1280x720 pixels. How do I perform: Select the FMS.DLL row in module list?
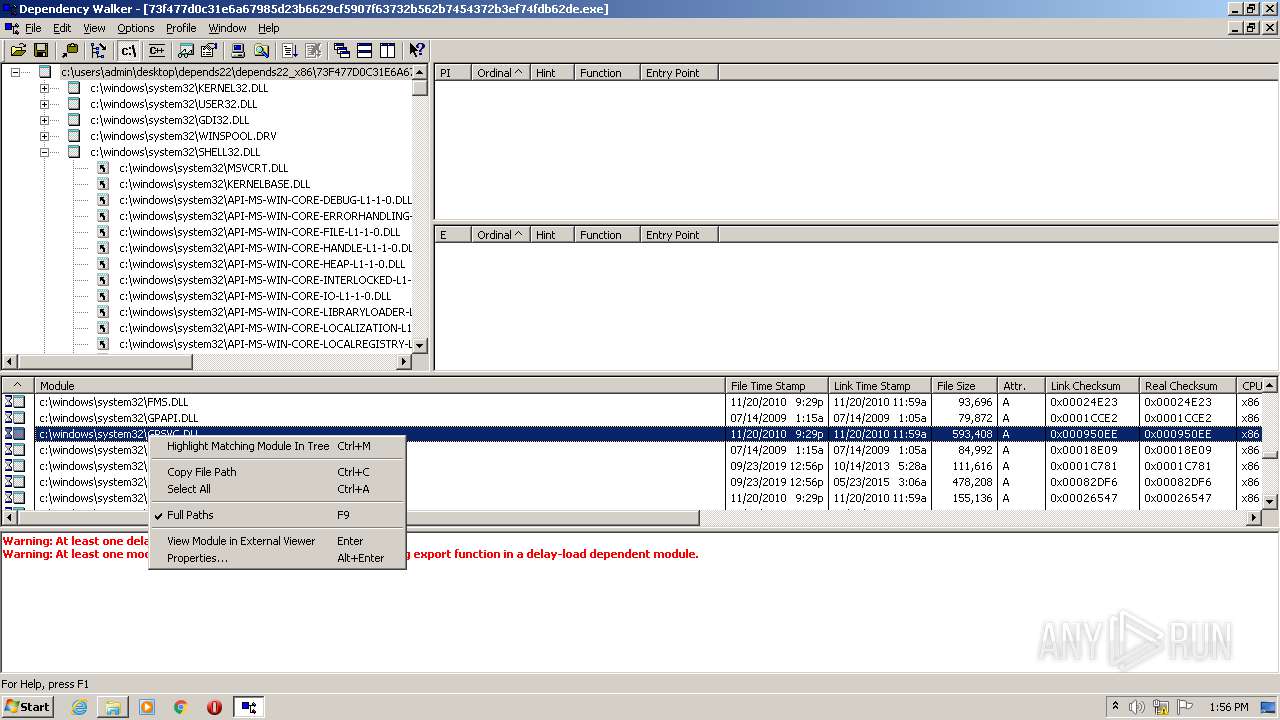click(x=631, y=402)
